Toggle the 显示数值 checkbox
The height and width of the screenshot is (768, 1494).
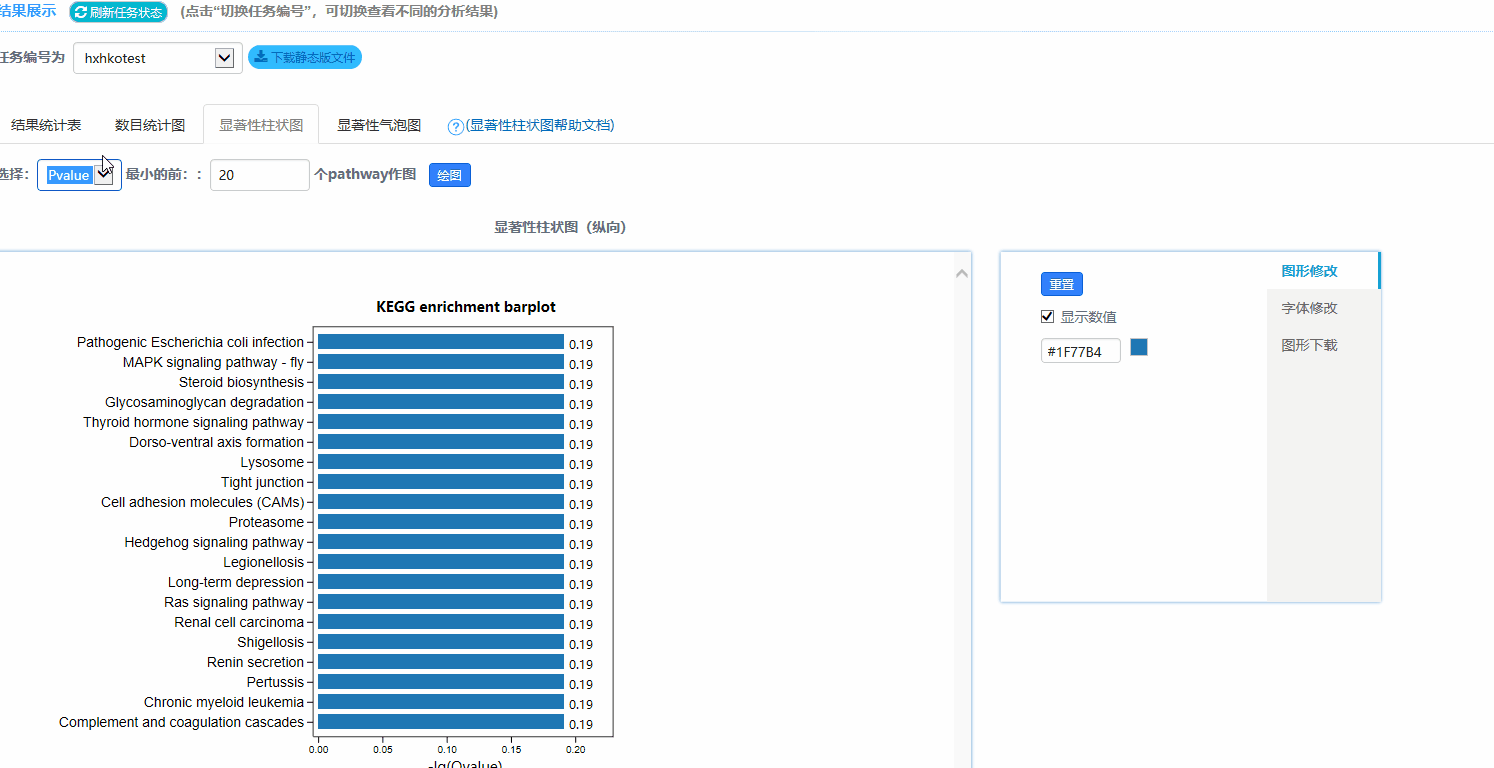1048,316
